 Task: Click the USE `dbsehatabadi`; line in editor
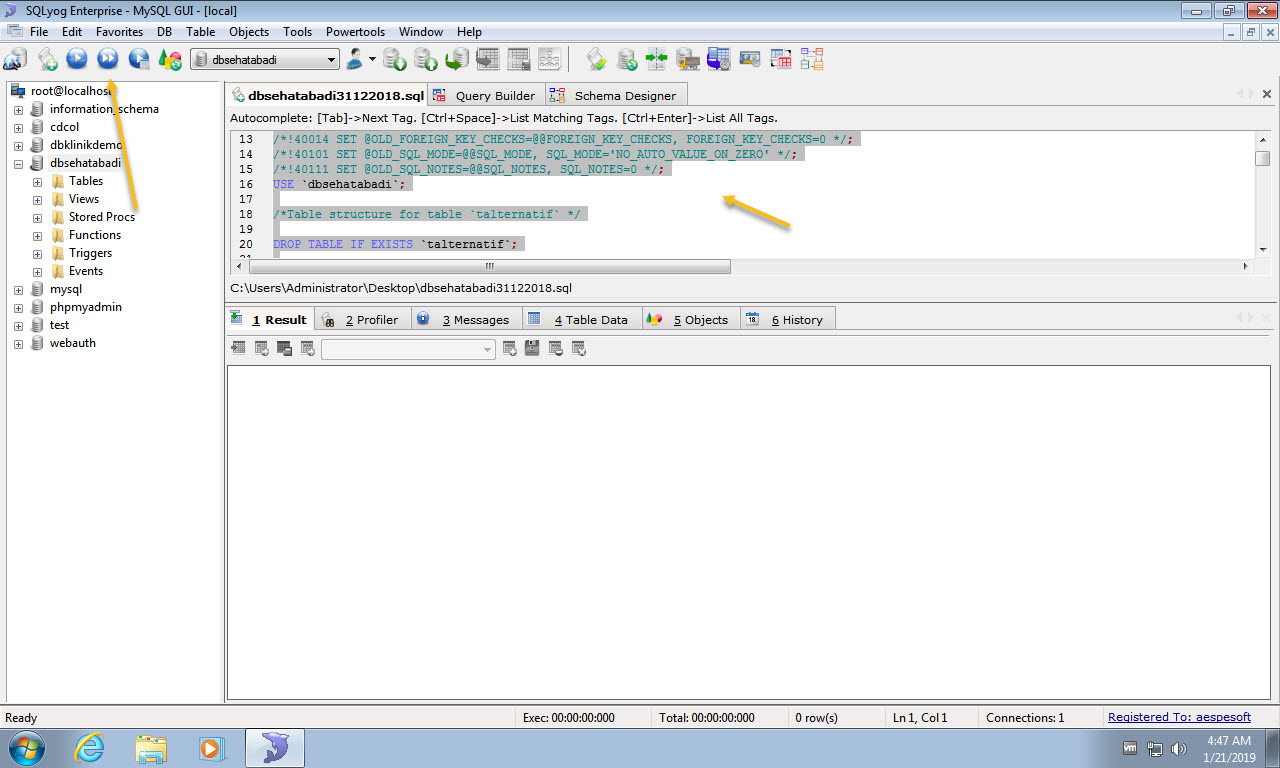[x=342, y=184]
